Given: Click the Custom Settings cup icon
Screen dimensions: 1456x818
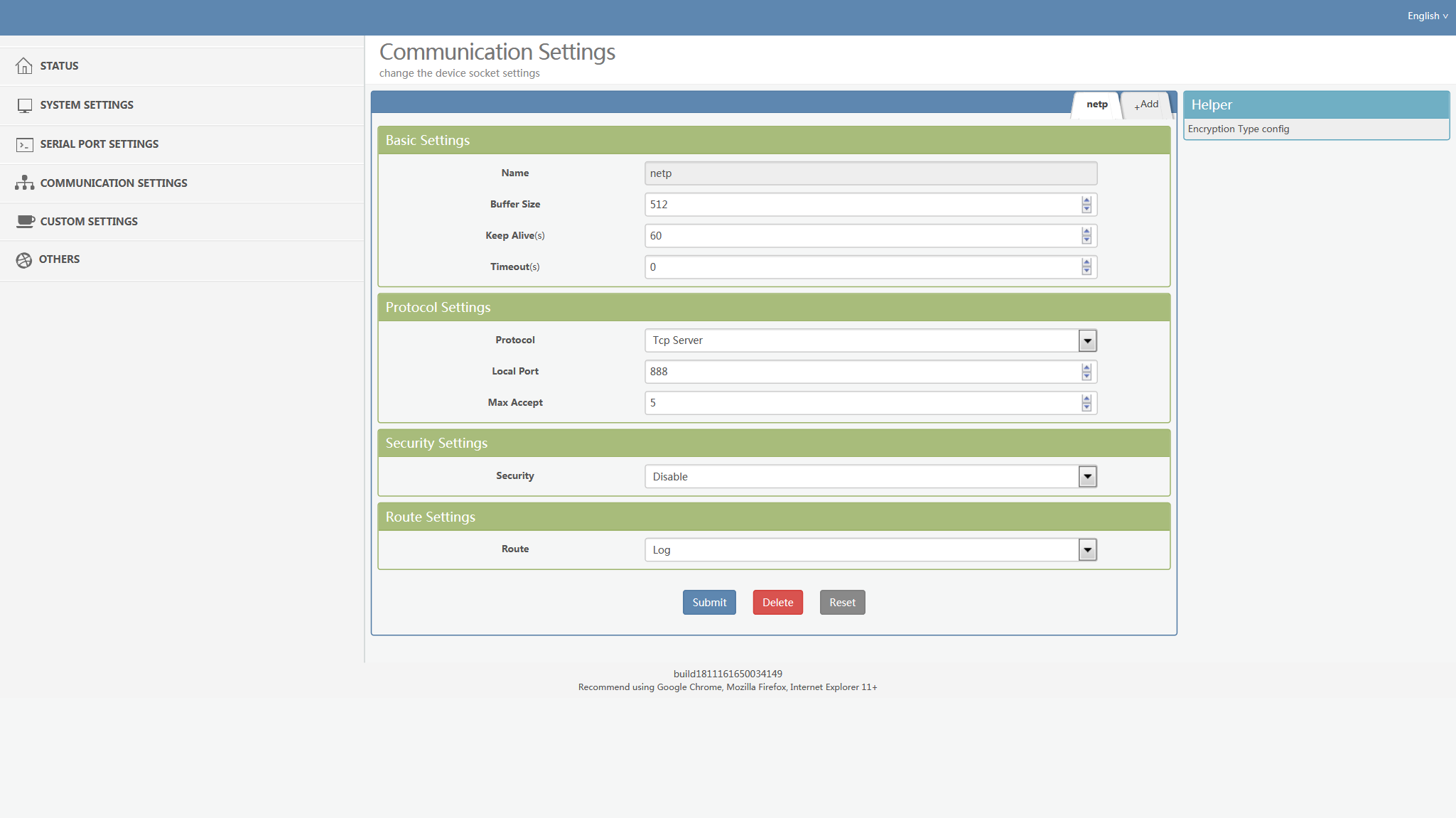Looking at the screenshot, I should 26,221.
